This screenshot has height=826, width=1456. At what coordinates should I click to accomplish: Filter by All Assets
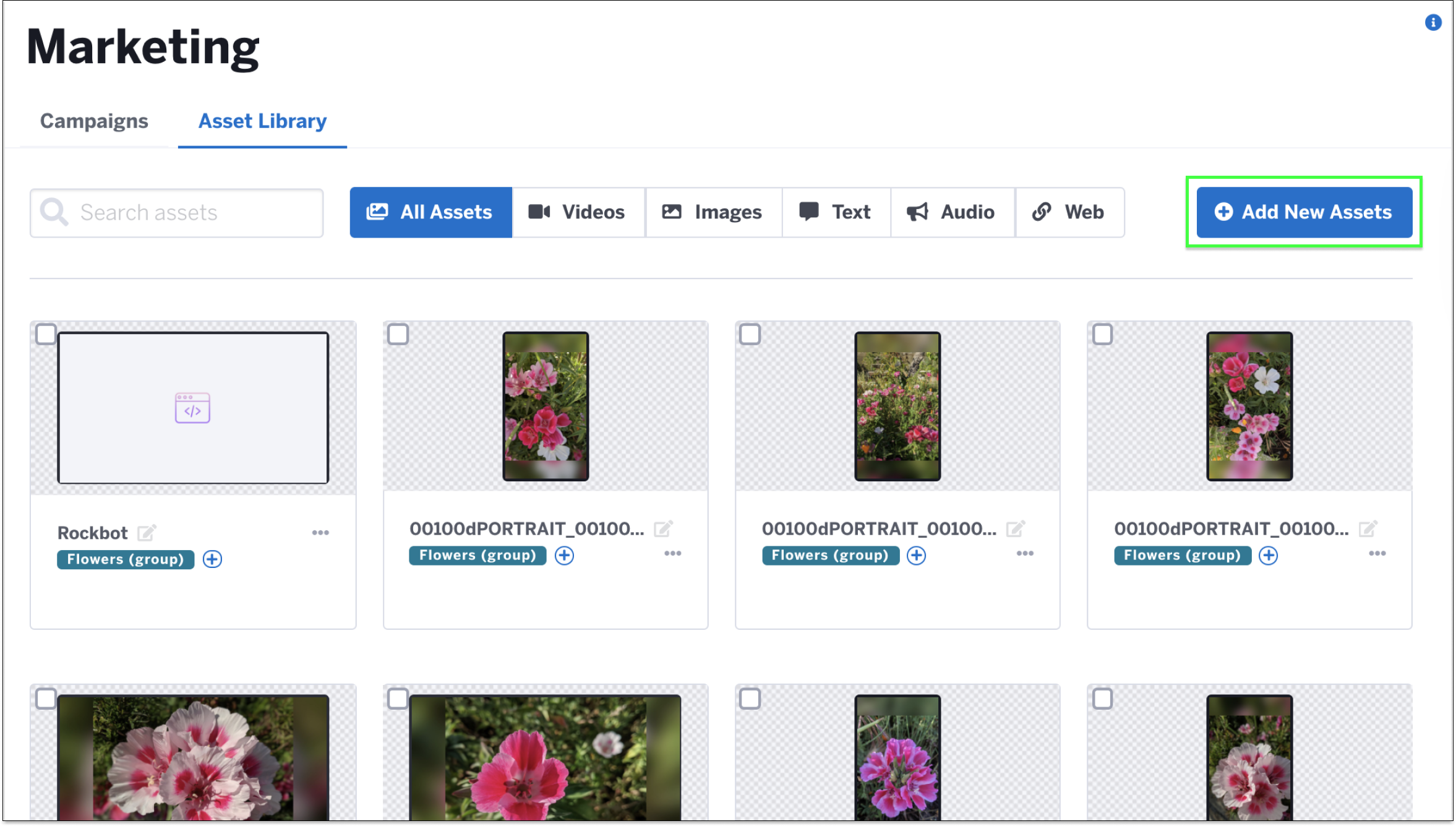click(x=430, y=212)
